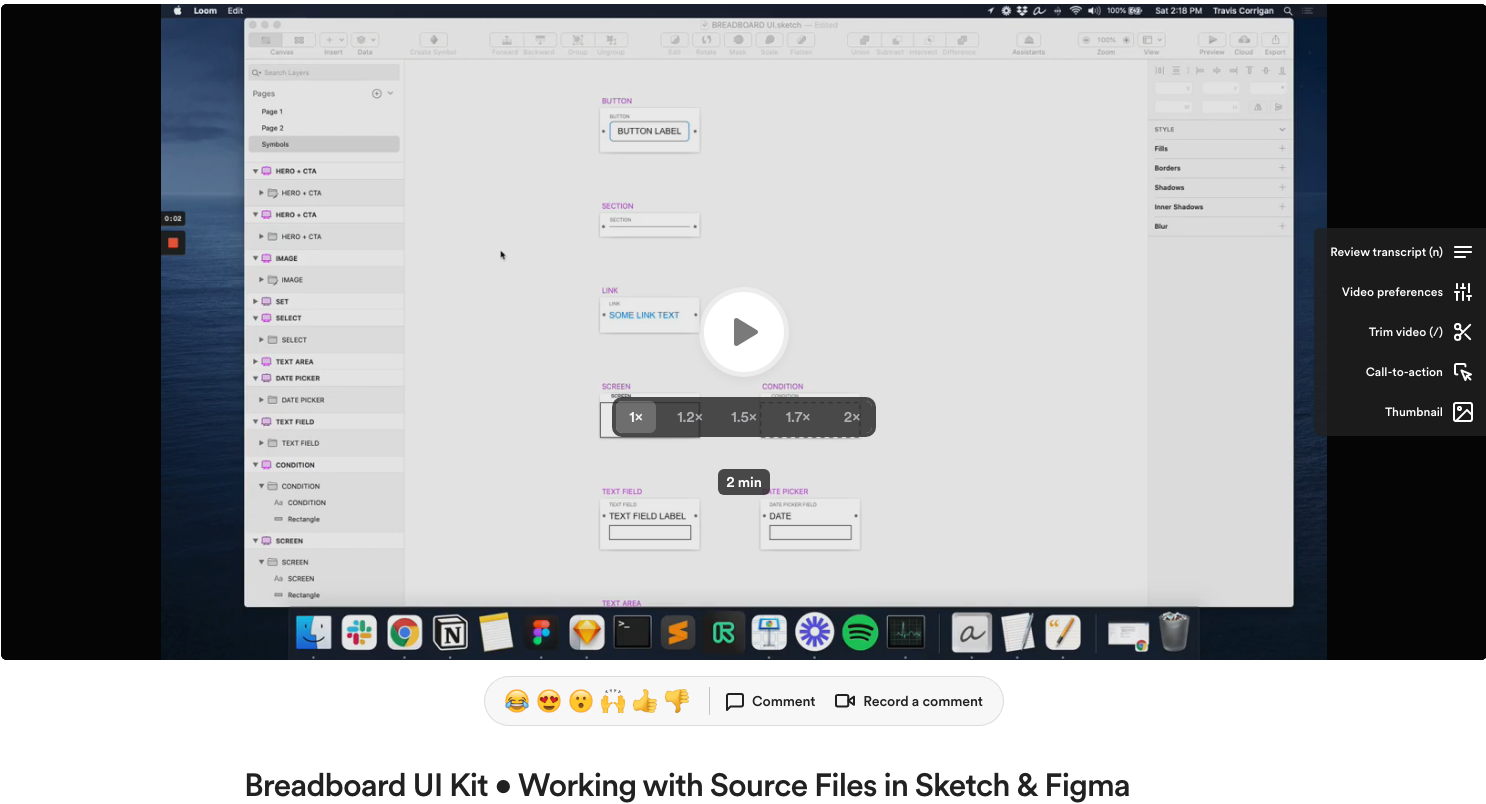Open Trash in the recorded dock
Screen dimensions: 1486x804
pos(1174,632)
